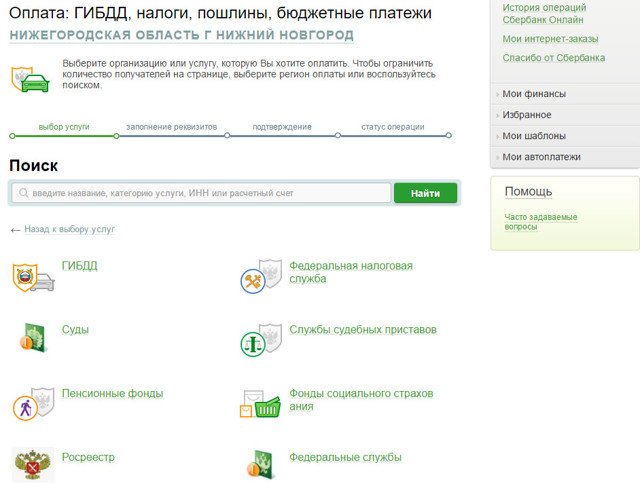Focus the service search input field

point(201,193)
